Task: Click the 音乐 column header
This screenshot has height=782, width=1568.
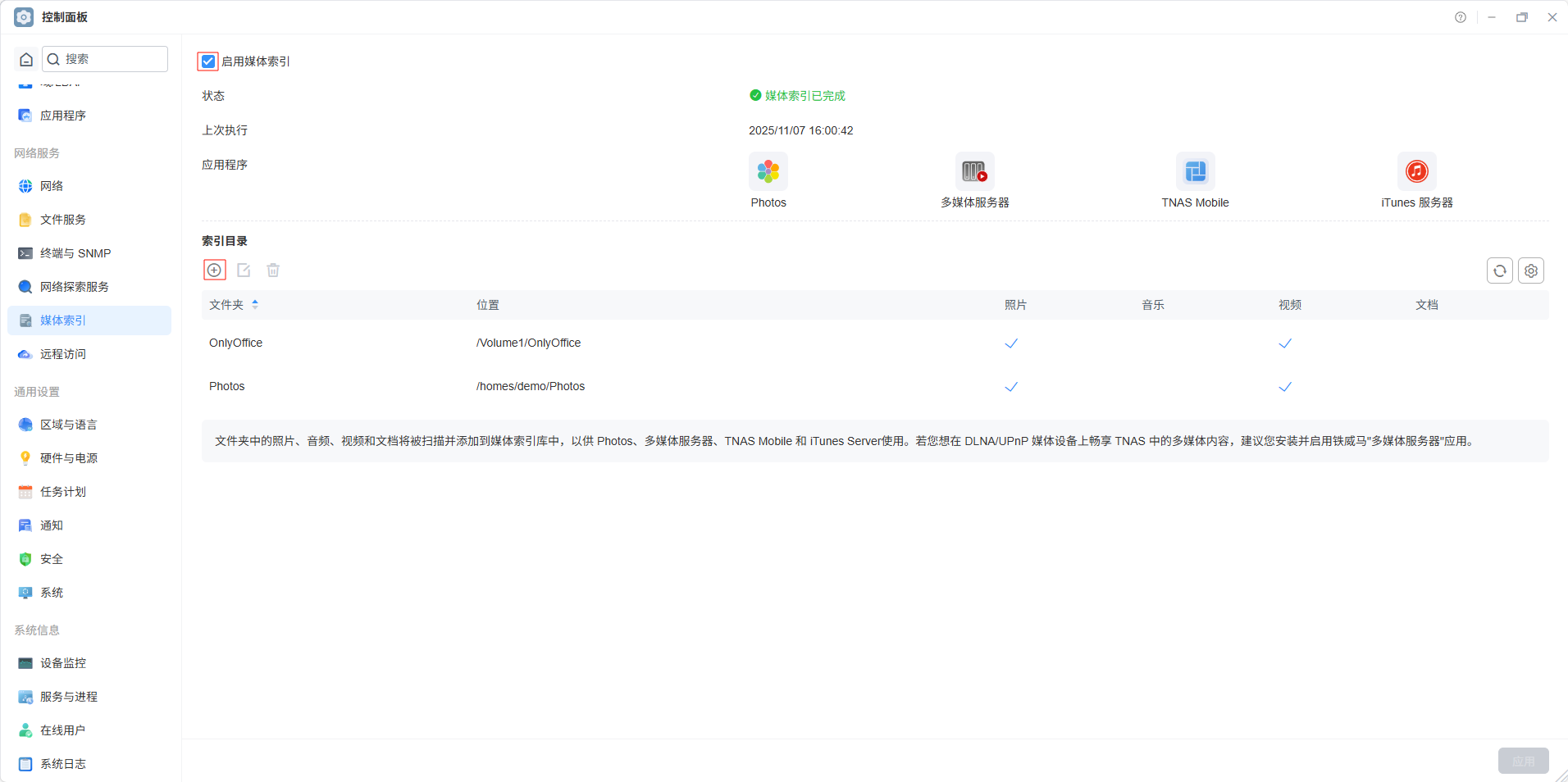Action: coord(1153,305)
